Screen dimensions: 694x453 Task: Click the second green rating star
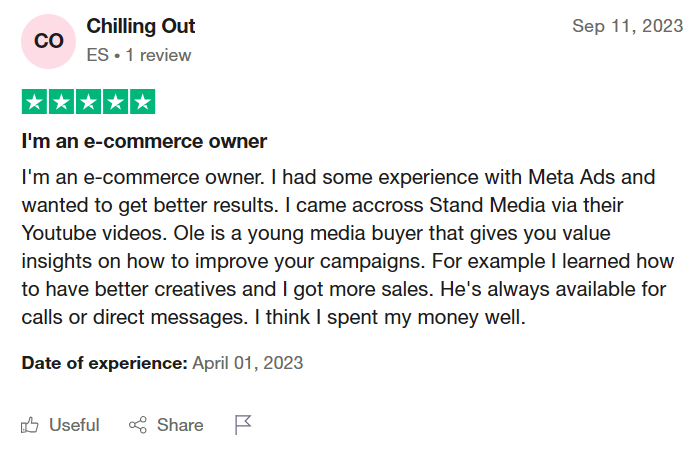click(61, 101)
